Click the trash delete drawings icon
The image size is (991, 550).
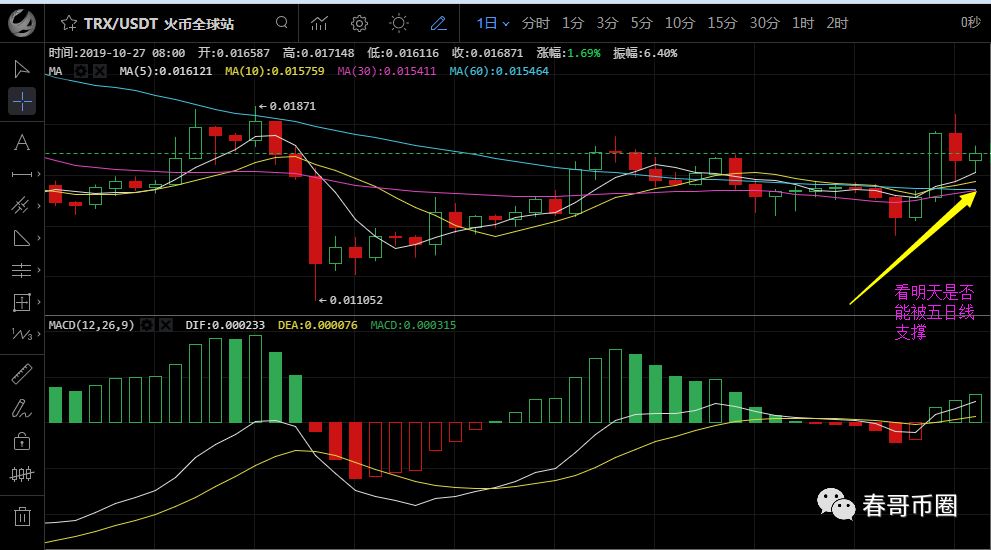tap(22, 516)
